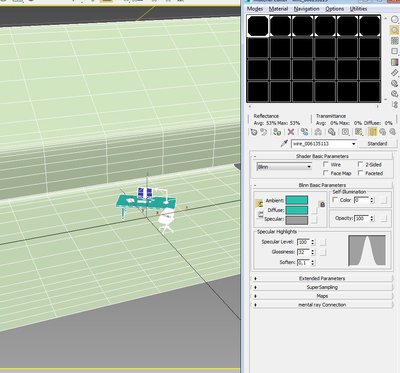Click the Diffuse color swatch
This screenshot has height=373, width=400.
pyautogui.click(x=297, y=210)
